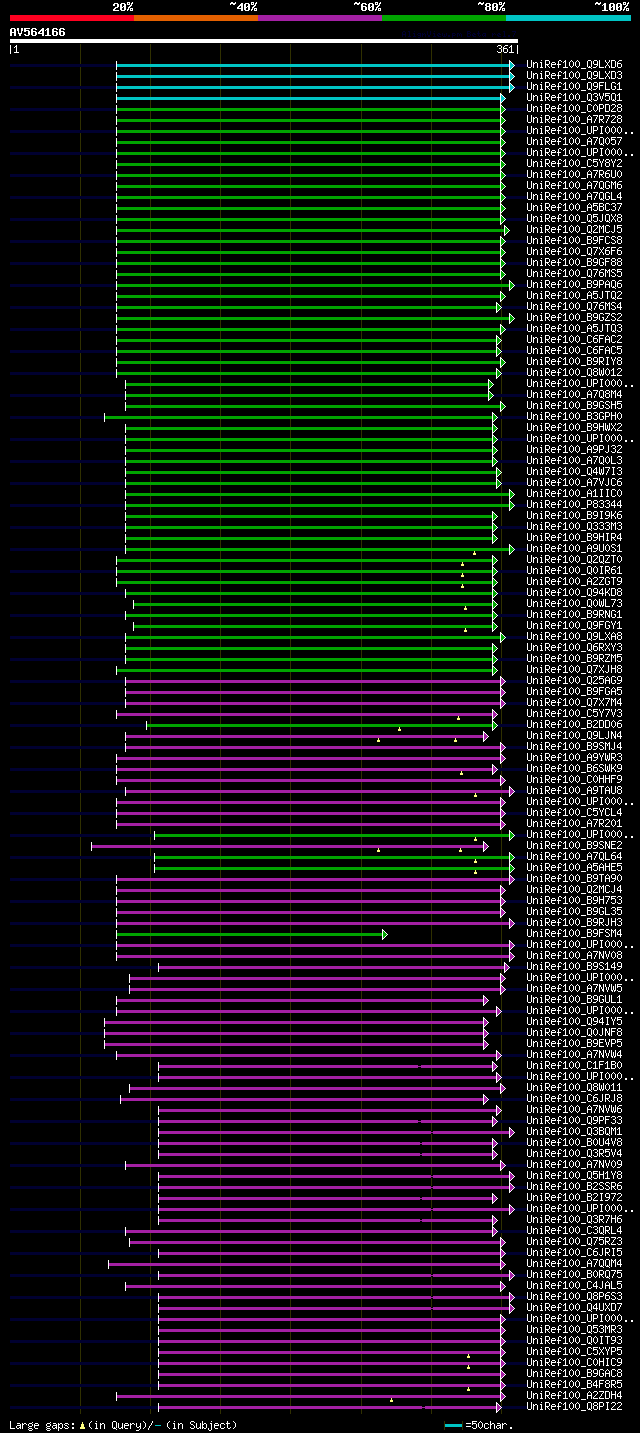Open the UniRef100_C5Y8Y2 hit label
The image size is (640, 1433).
[x=574, y=164]
